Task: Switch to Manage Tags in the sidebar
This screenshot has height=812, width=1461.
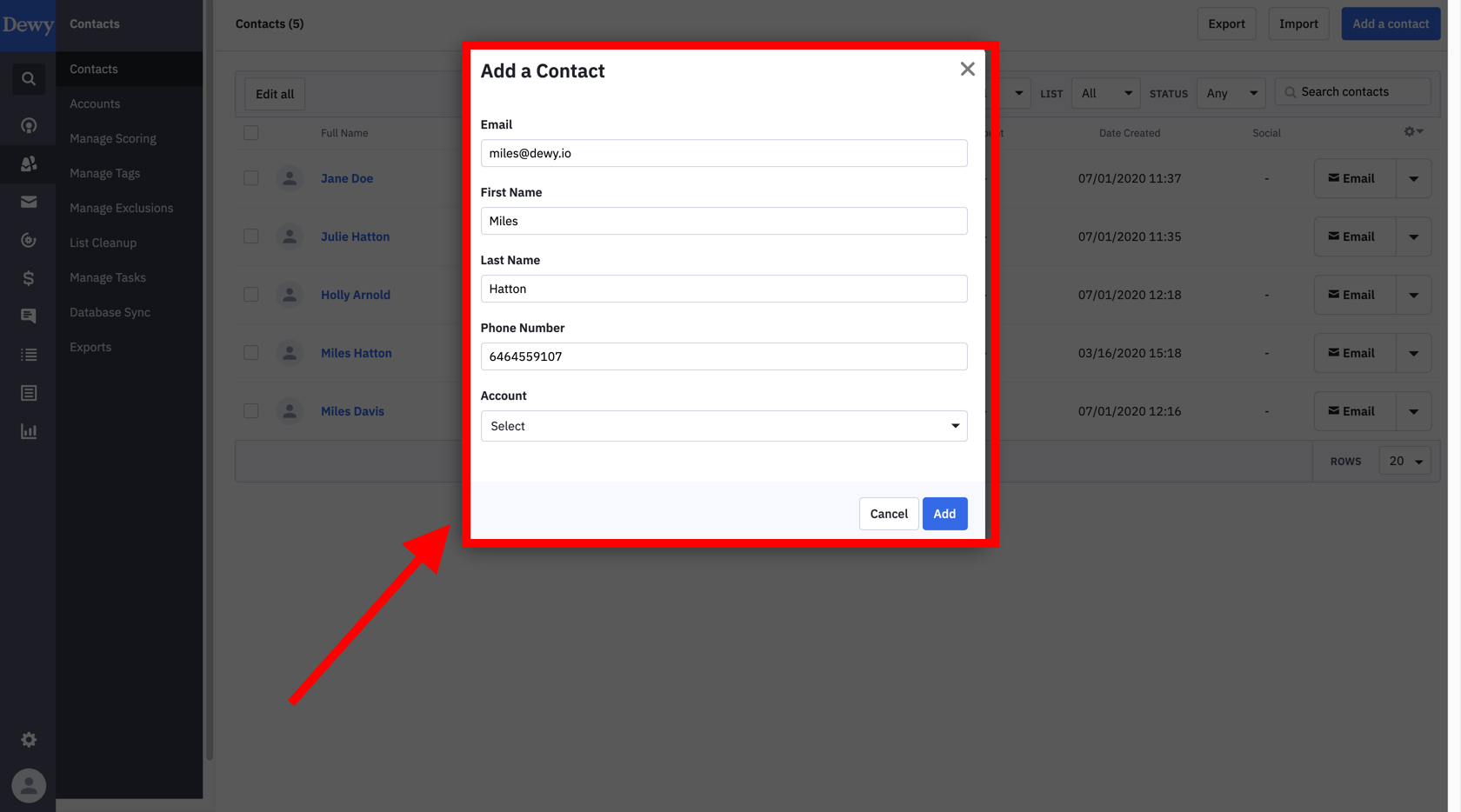Action: pos(104,173)
